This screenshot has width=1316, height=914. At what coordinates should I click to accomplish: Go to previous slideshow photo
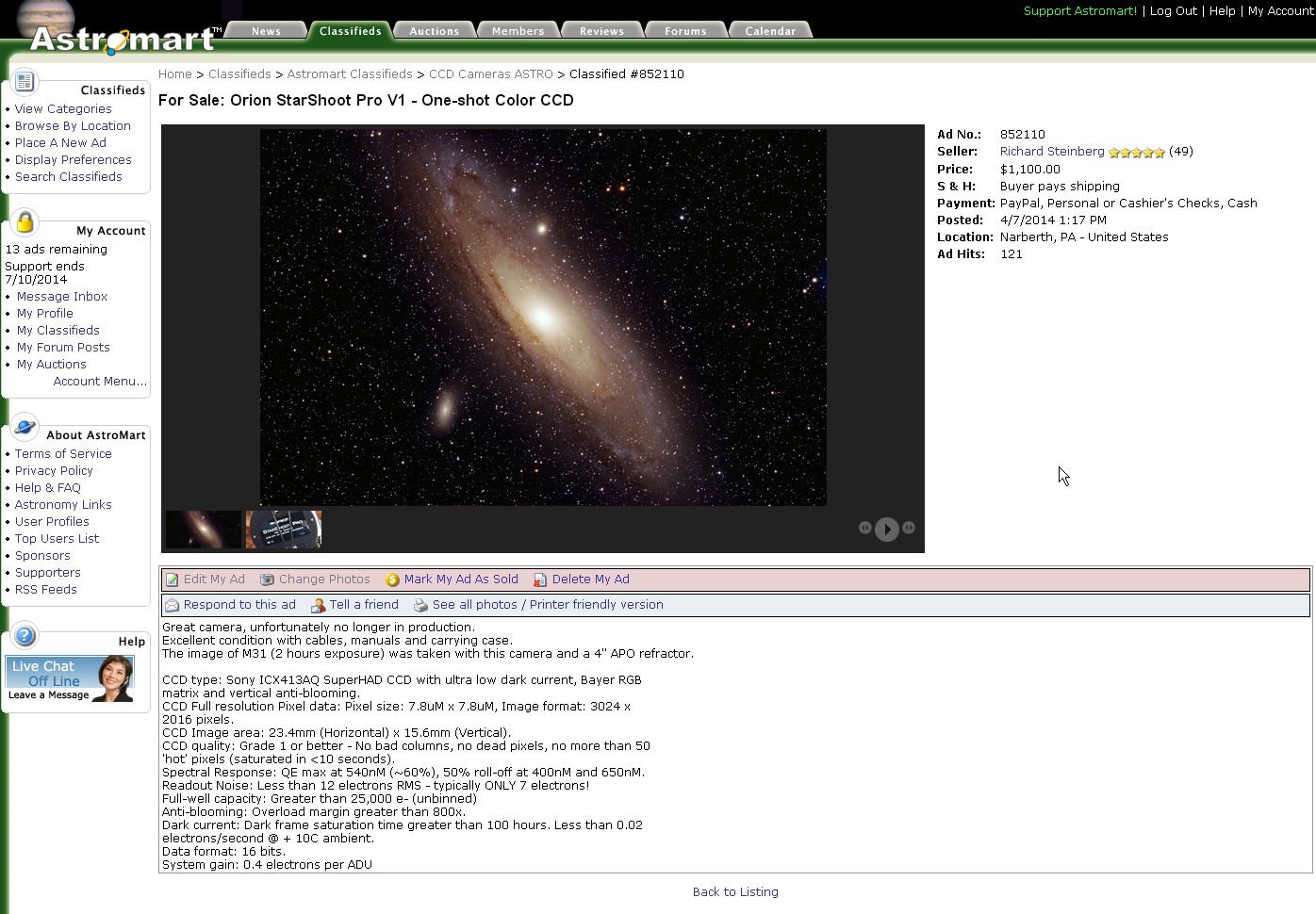(864, 528)
